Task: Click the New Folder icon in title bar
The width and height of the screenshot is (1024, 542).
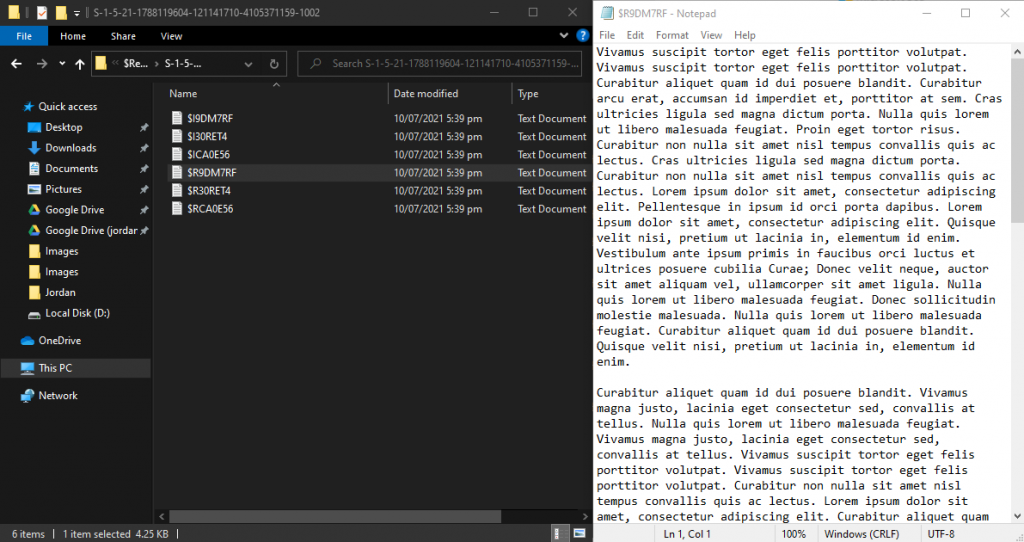Action: pos(61,13)
